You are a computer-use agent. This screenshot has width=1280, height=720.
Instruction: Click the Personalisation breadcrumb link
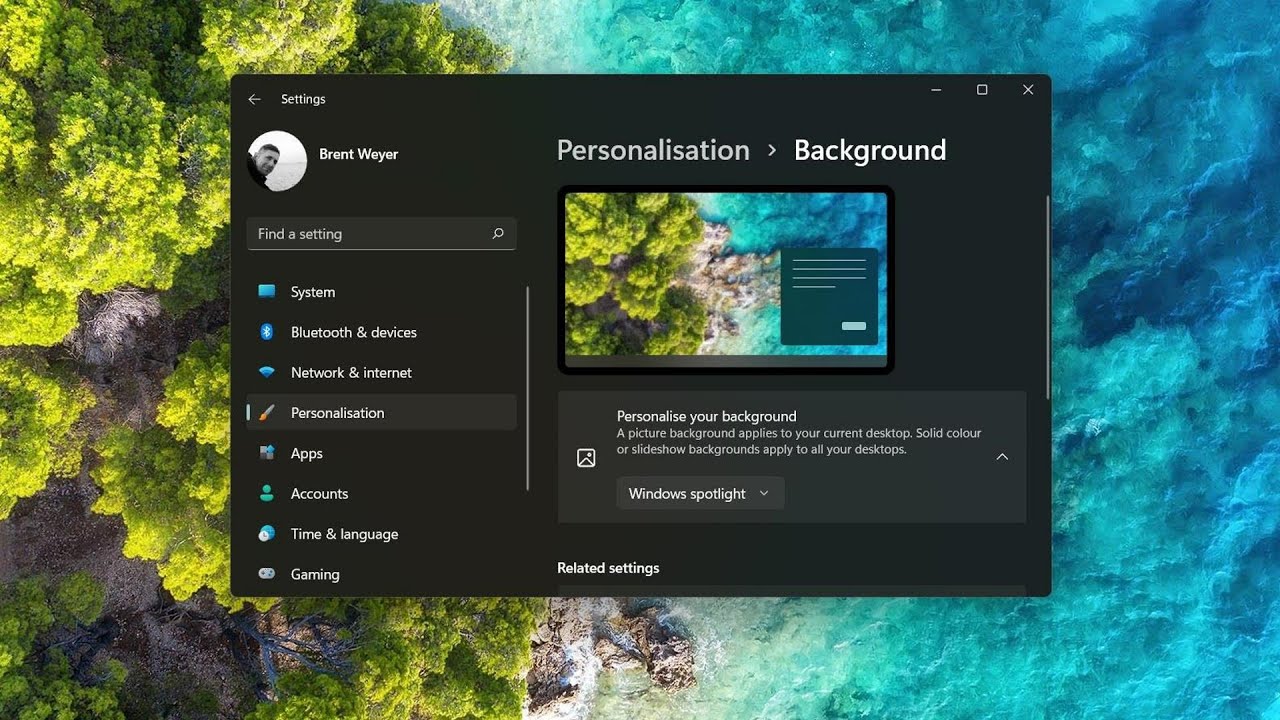(x=653, y=150)
